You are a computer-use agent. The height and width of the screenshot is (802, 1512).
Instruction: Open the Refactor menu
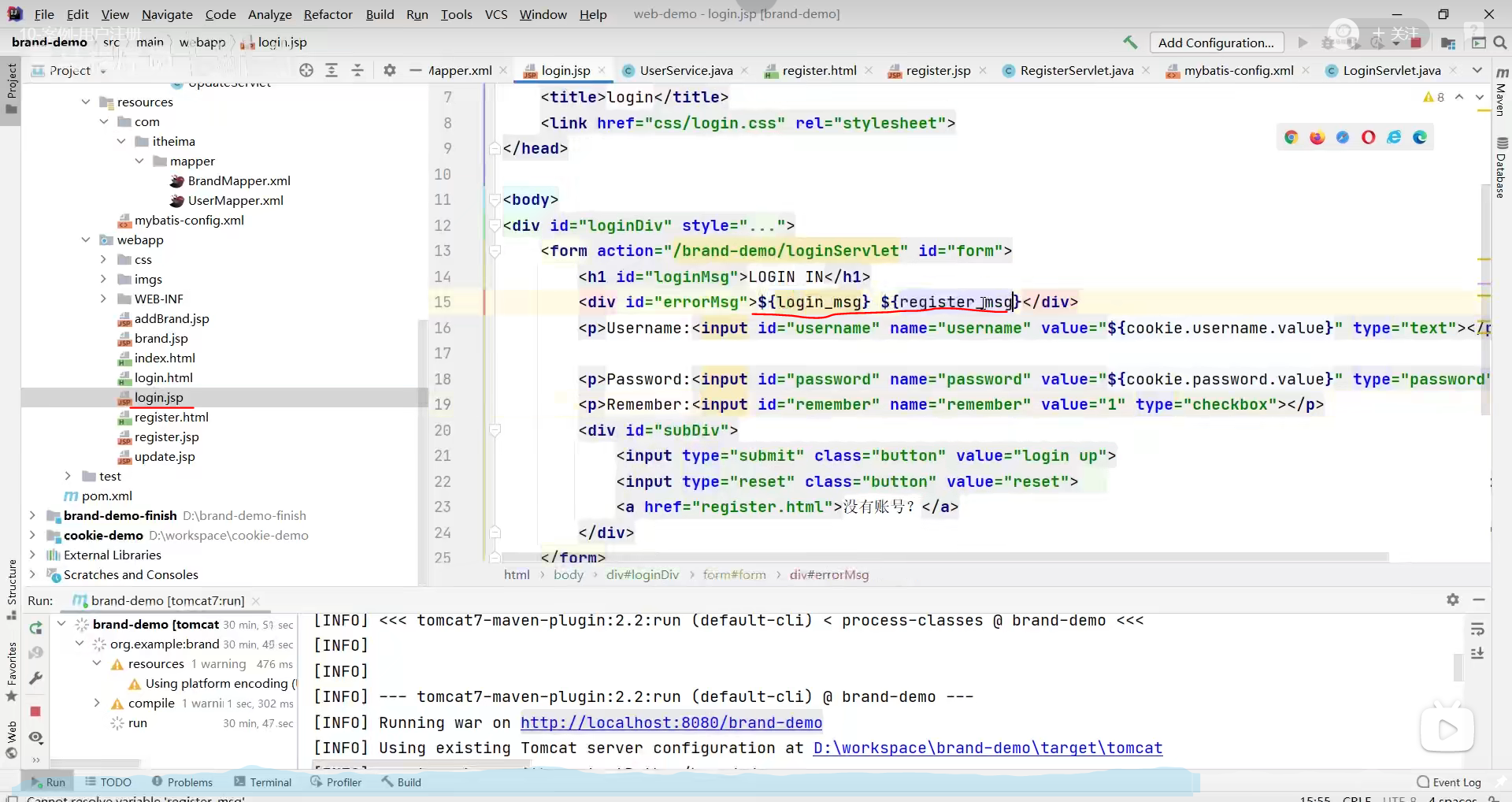328,14
